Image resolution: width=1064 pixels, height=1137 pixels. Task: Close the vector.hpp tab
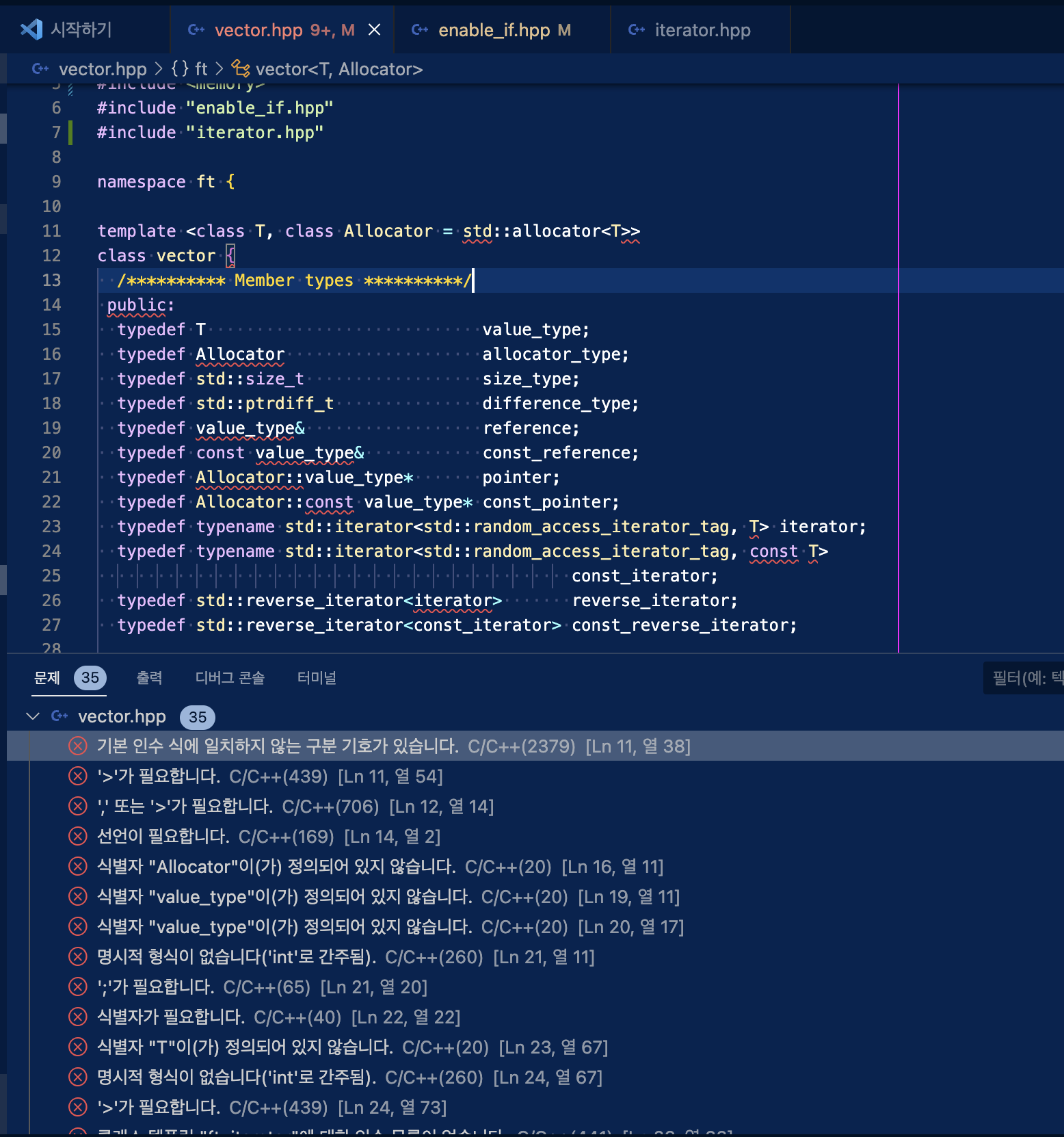(x=374, y=29)
